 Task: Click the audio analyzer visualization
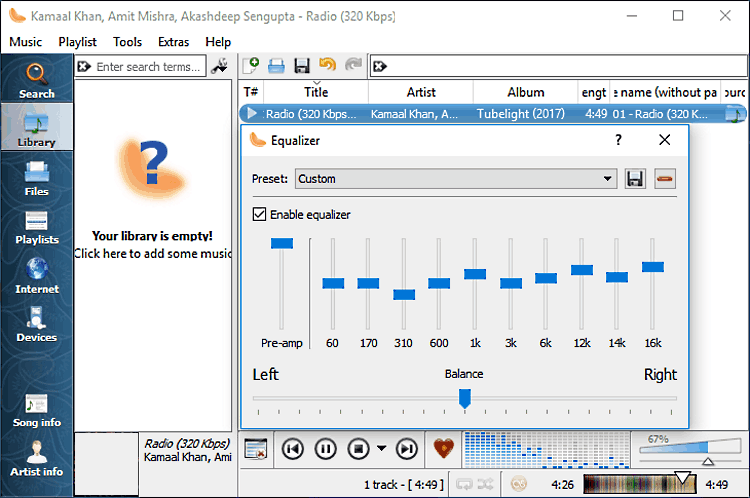(x=547, y=449)
